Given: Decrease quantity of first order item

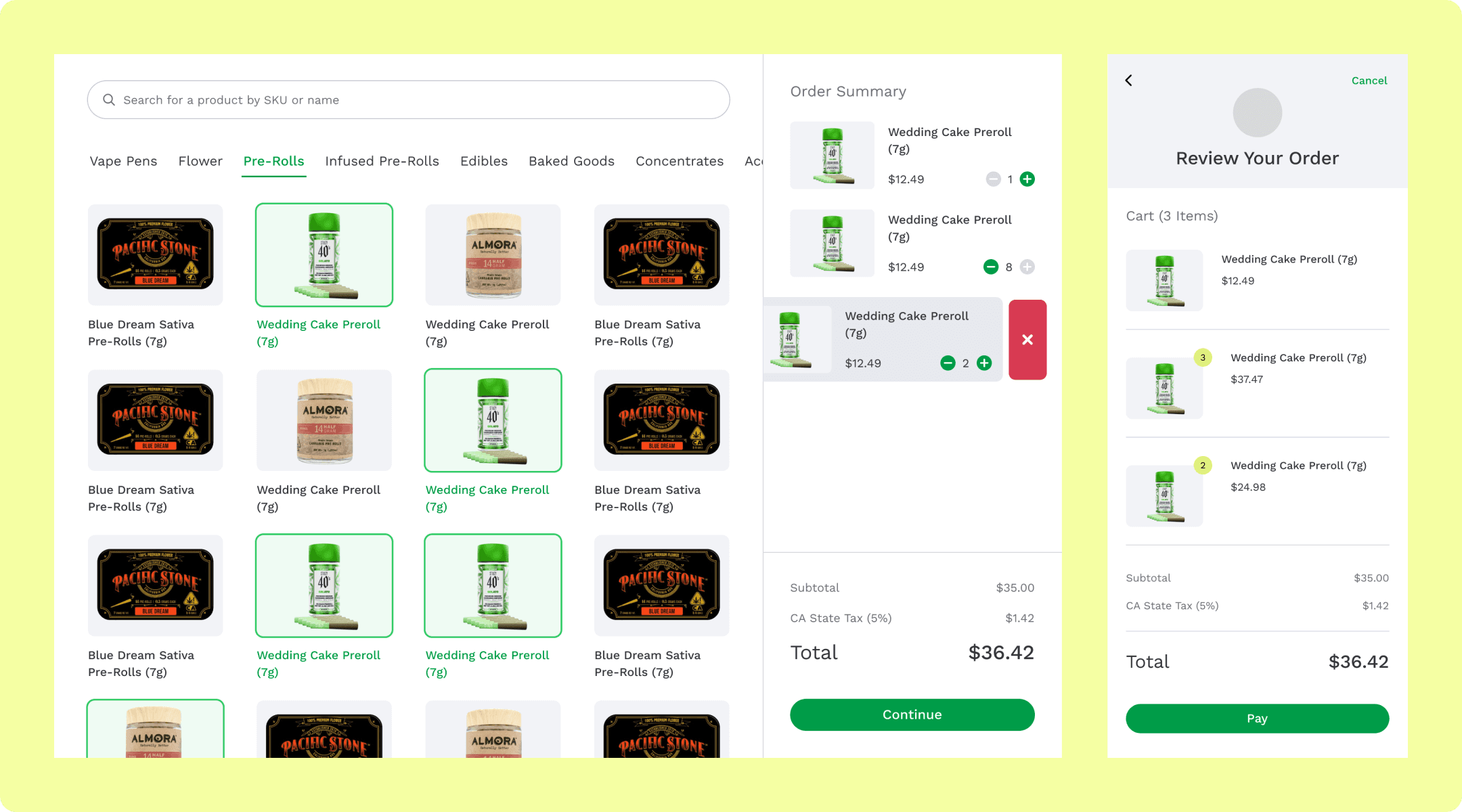Looking at the screenshot, I should click(993, 179).
